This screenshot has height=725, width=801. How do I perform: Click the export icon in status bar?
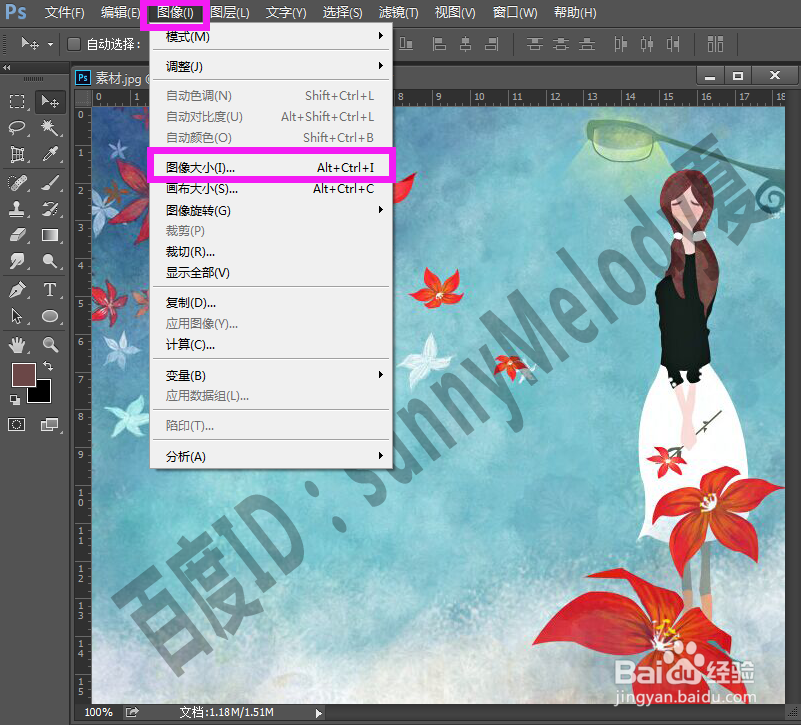click(x=132, y=712)
